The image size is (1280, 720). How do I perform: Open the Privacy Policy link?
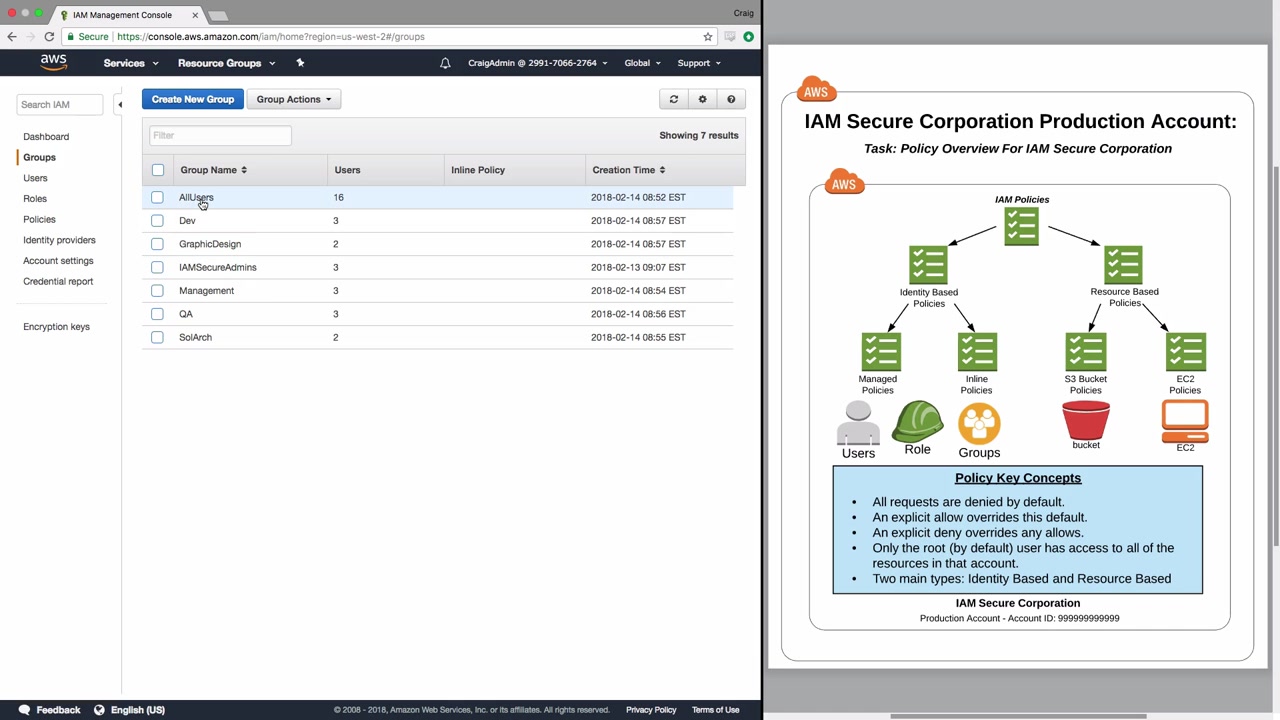pyautogui.click(x=651, y=710)
